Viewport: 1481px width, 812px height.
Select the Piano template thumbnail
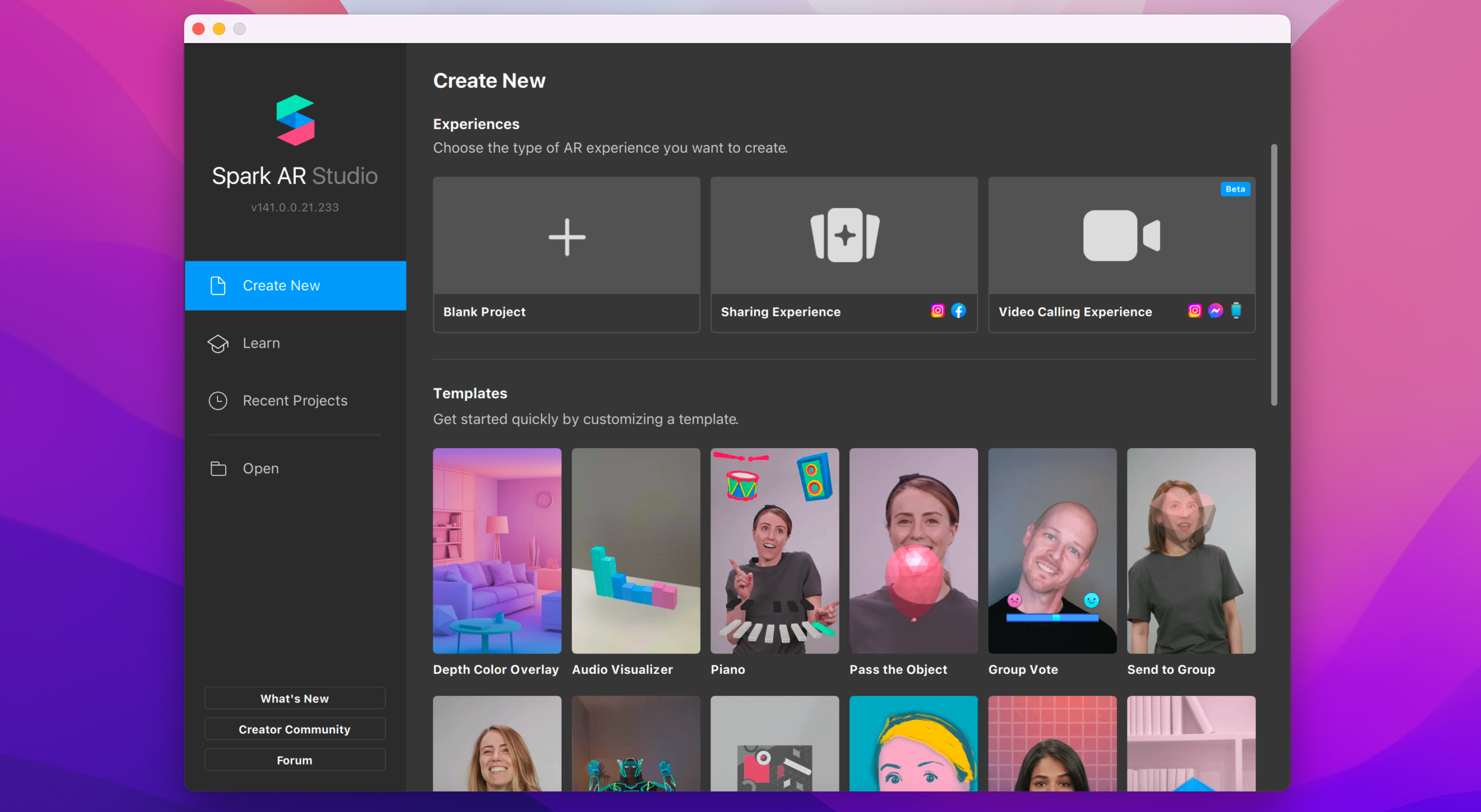pos(775,551)
